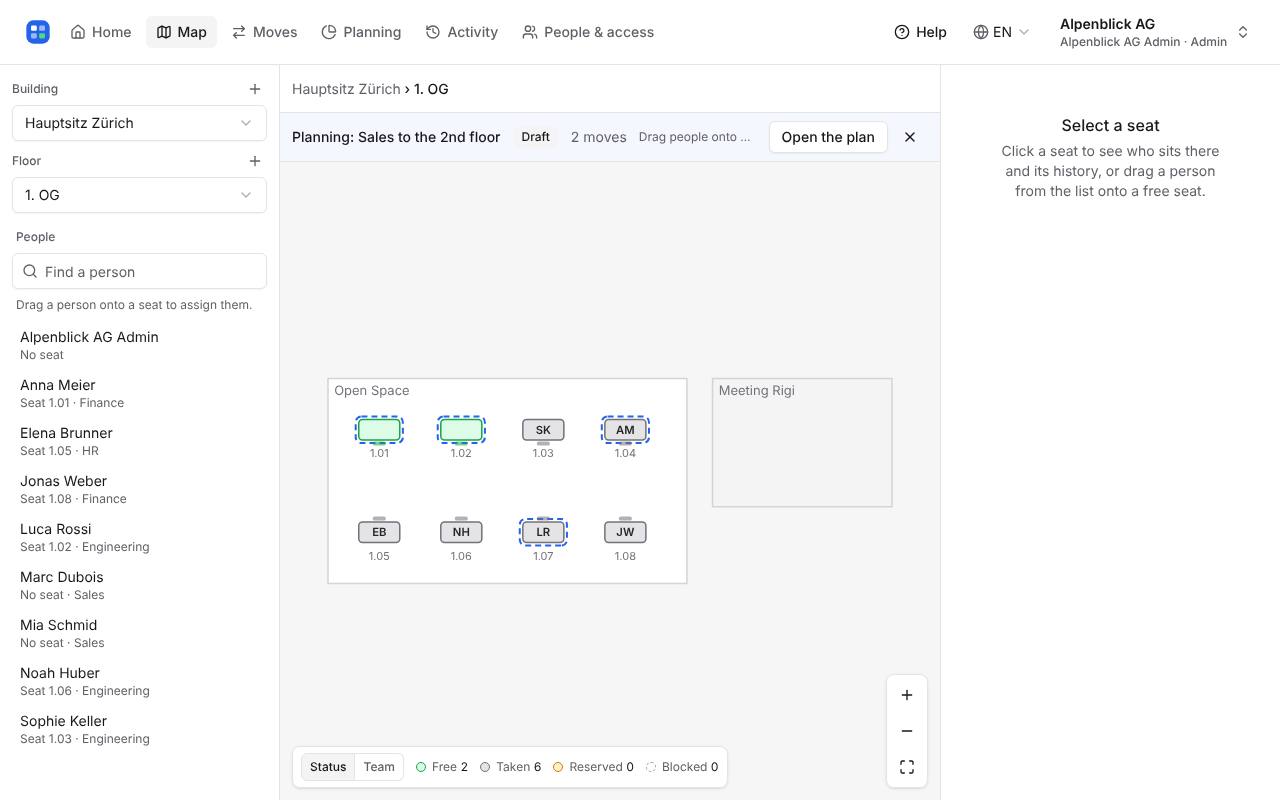Screen dimensions: 1280x800
Task: Zoom in on the floor map
Action: (907, 695)
